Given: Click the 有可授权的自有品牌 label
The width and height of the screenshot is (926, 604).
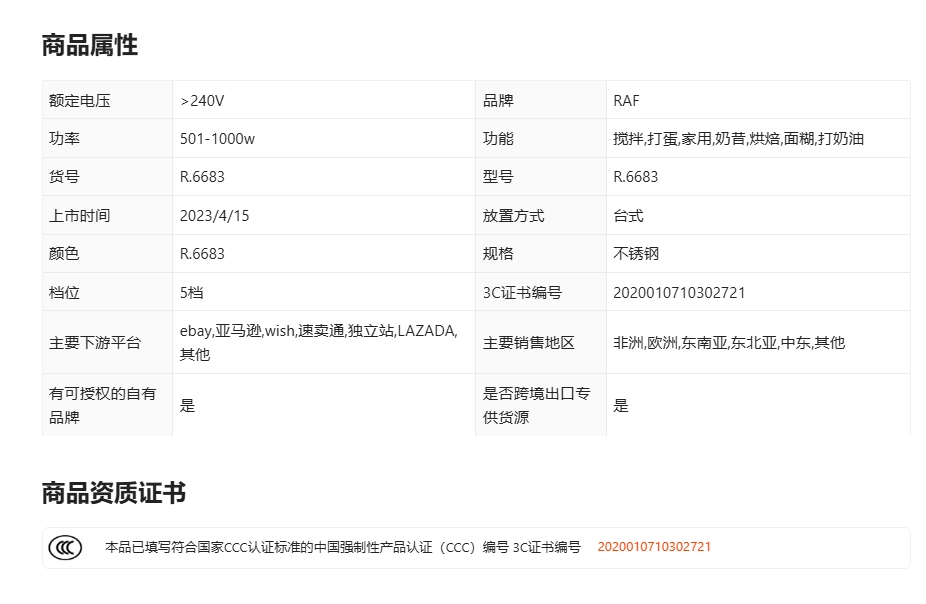Looking at the screenshot, I should point(103,405).
